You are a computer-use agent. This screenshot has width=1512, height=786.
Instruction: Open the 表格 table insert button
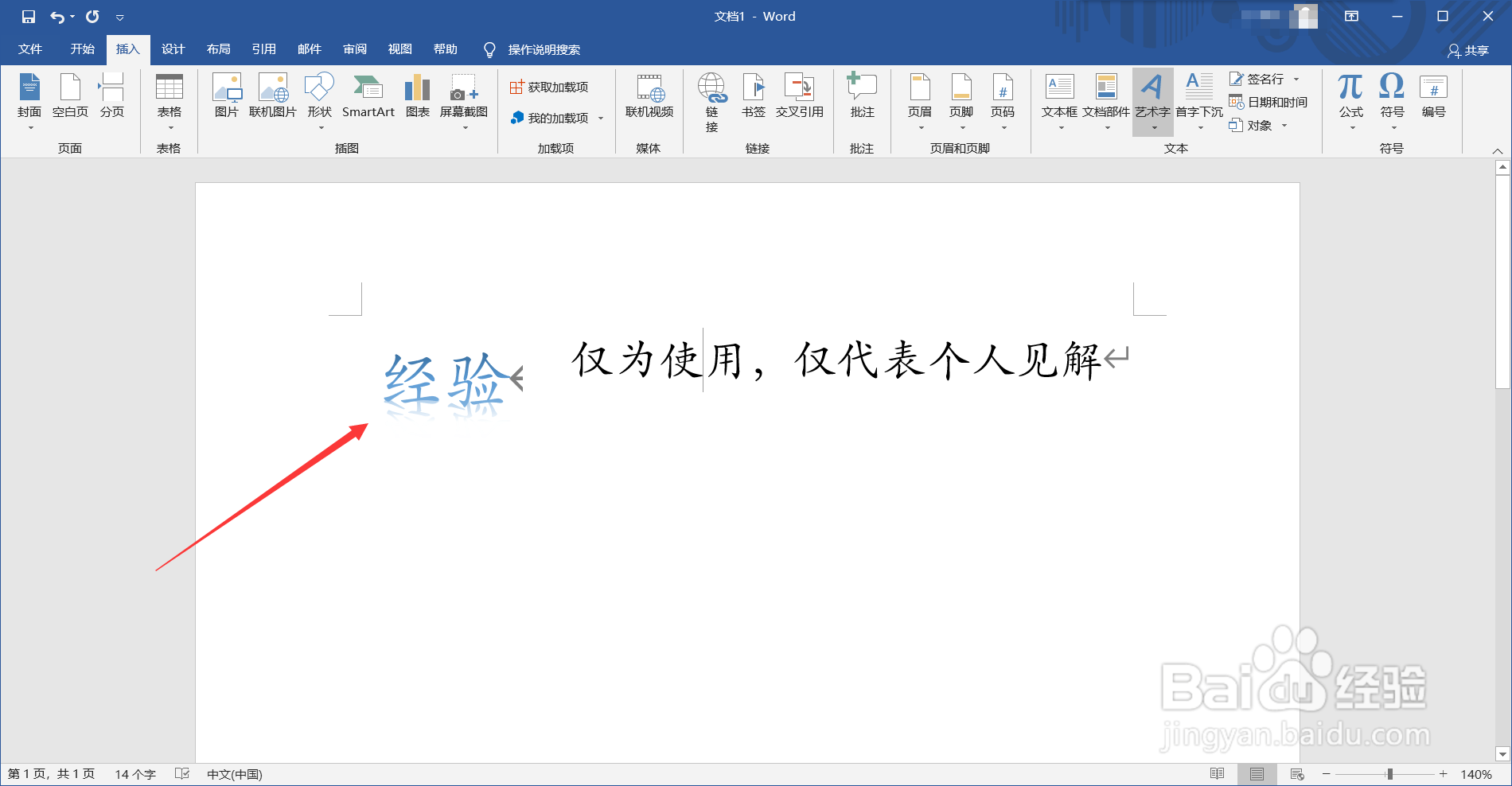(x=169, y=101)
